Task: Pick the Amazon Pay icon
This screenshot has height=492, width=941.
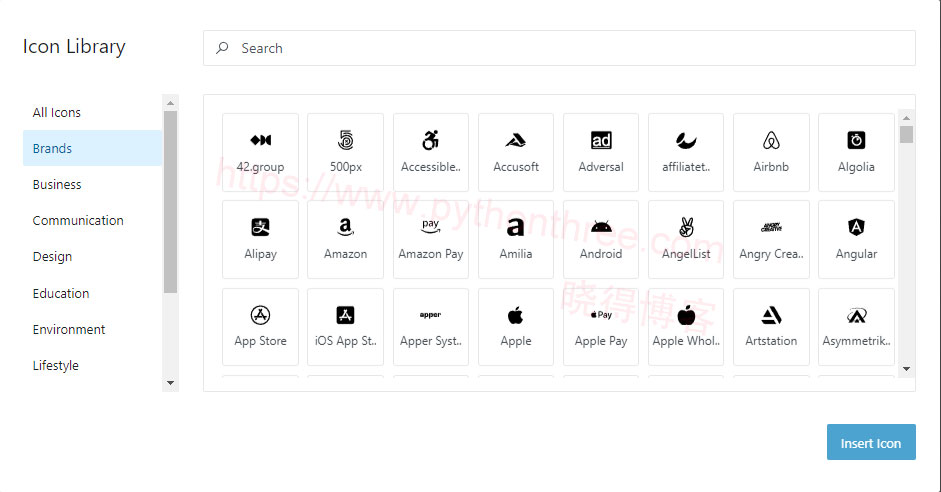Action: pos(430,239)
